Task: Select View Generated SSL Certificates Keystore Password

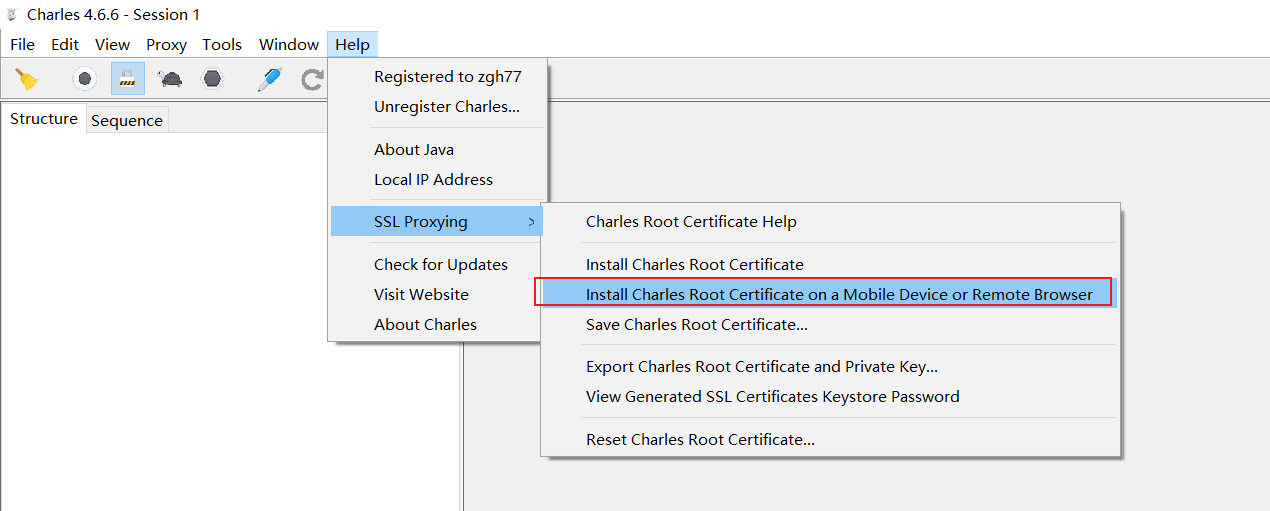Action: click(830, 397)
